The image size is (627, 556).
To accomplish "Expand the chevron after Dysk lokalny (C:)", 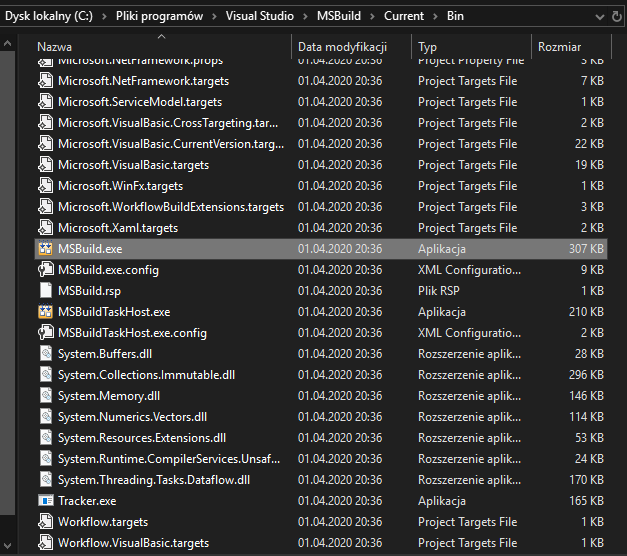I will click(x=104, y=16).
